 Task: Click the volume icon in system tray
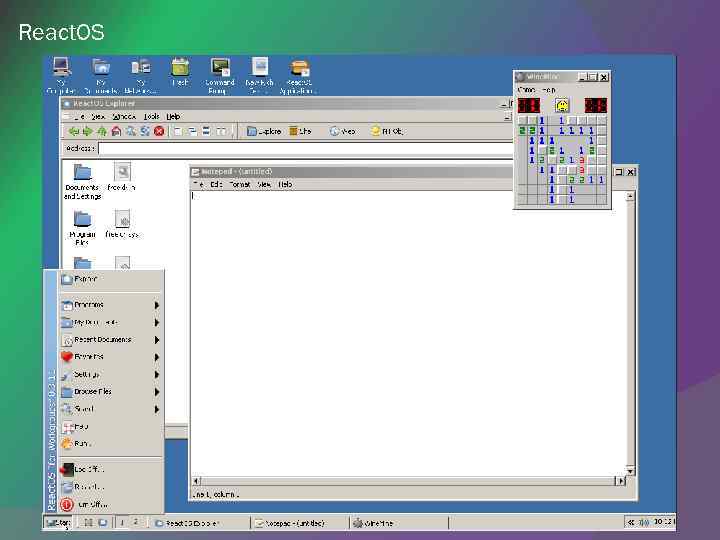coord(644,523)
